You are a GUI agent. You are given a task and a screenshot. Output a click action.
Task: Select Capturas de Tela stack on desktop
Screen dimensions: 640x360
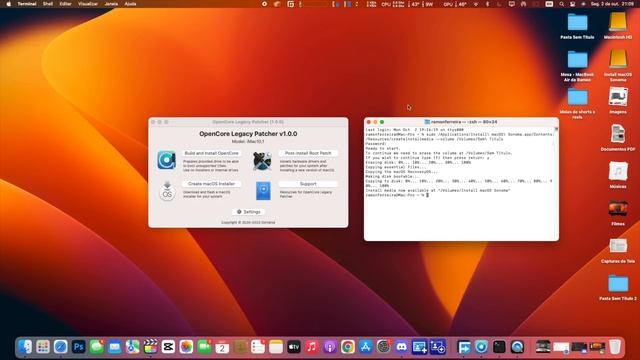click(x=618, y=250)
